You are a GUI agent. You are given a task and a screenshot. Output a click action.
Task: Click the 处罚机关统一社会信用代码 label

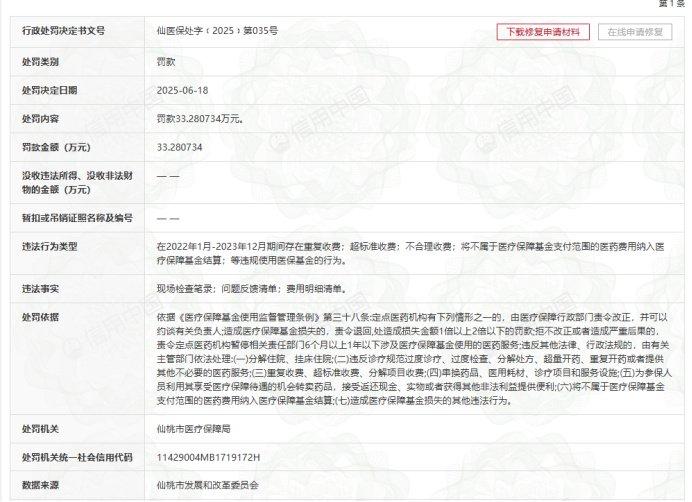coord(77,457)
